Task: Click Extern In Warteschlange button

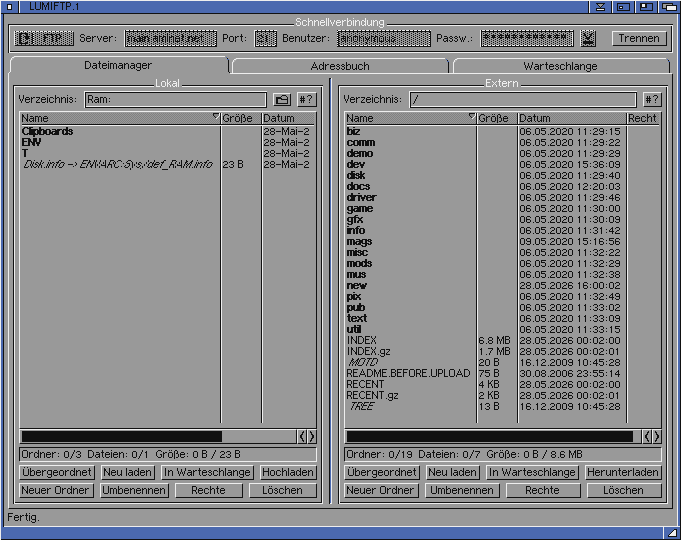Action: point(532,472)
